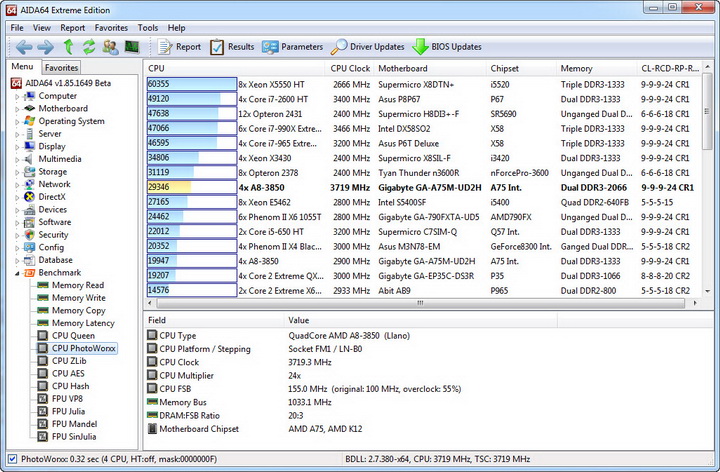The image size is (720, 472).
Task: Expand the Motherboard tree node
Action: tap(17, 109)
